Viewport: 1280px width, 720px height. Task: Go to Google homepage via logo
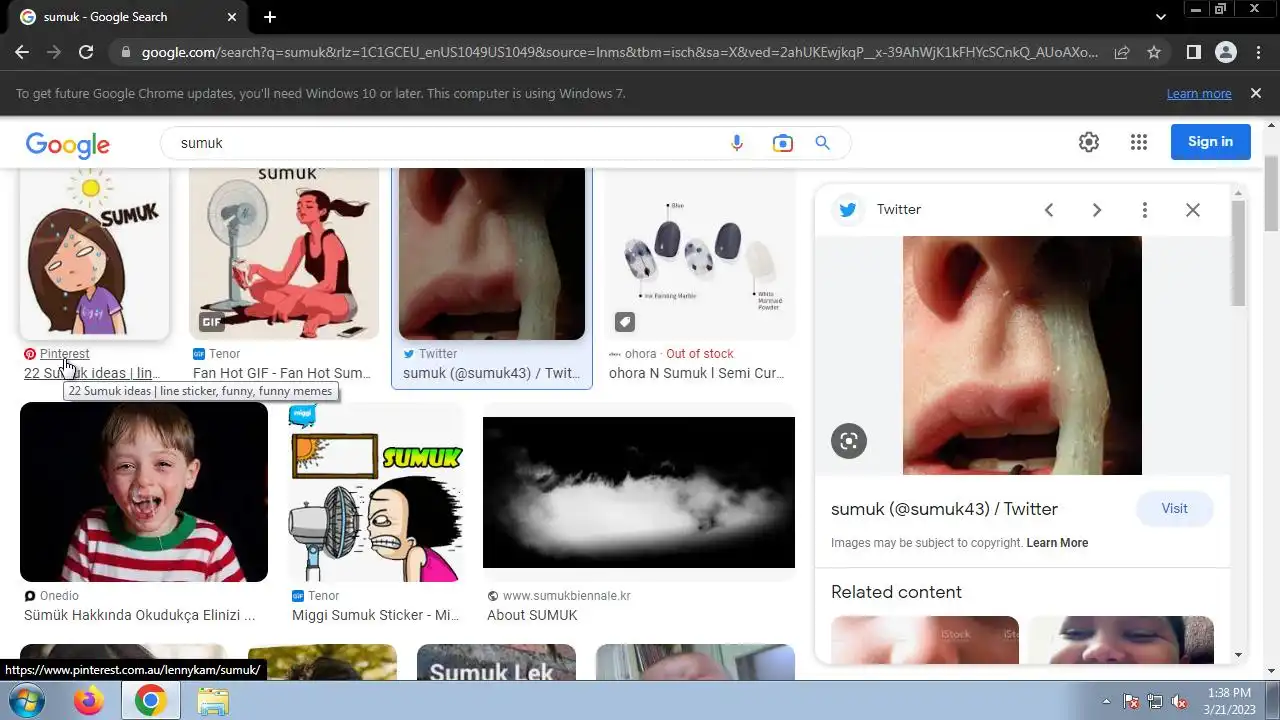tap(68, 144)
